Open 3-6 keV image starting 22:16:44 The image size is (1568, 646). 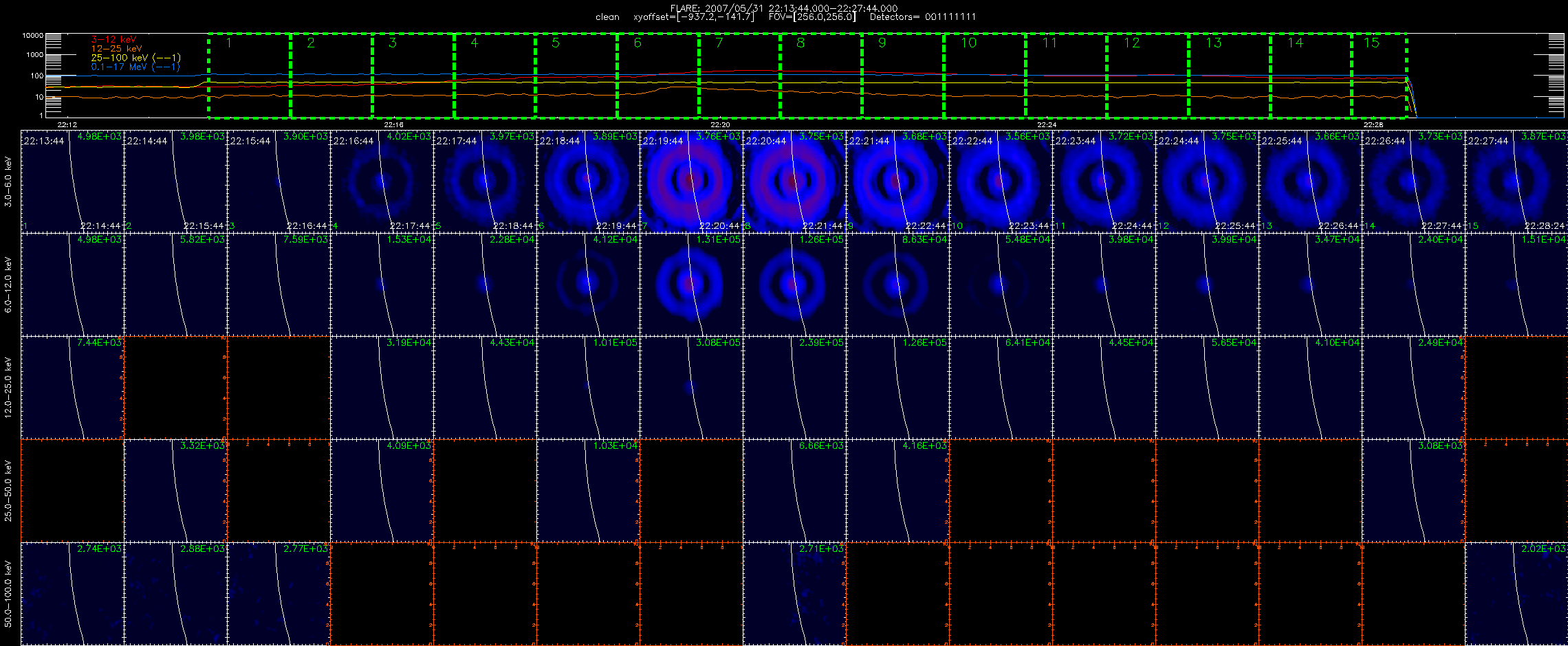[382, 181]
